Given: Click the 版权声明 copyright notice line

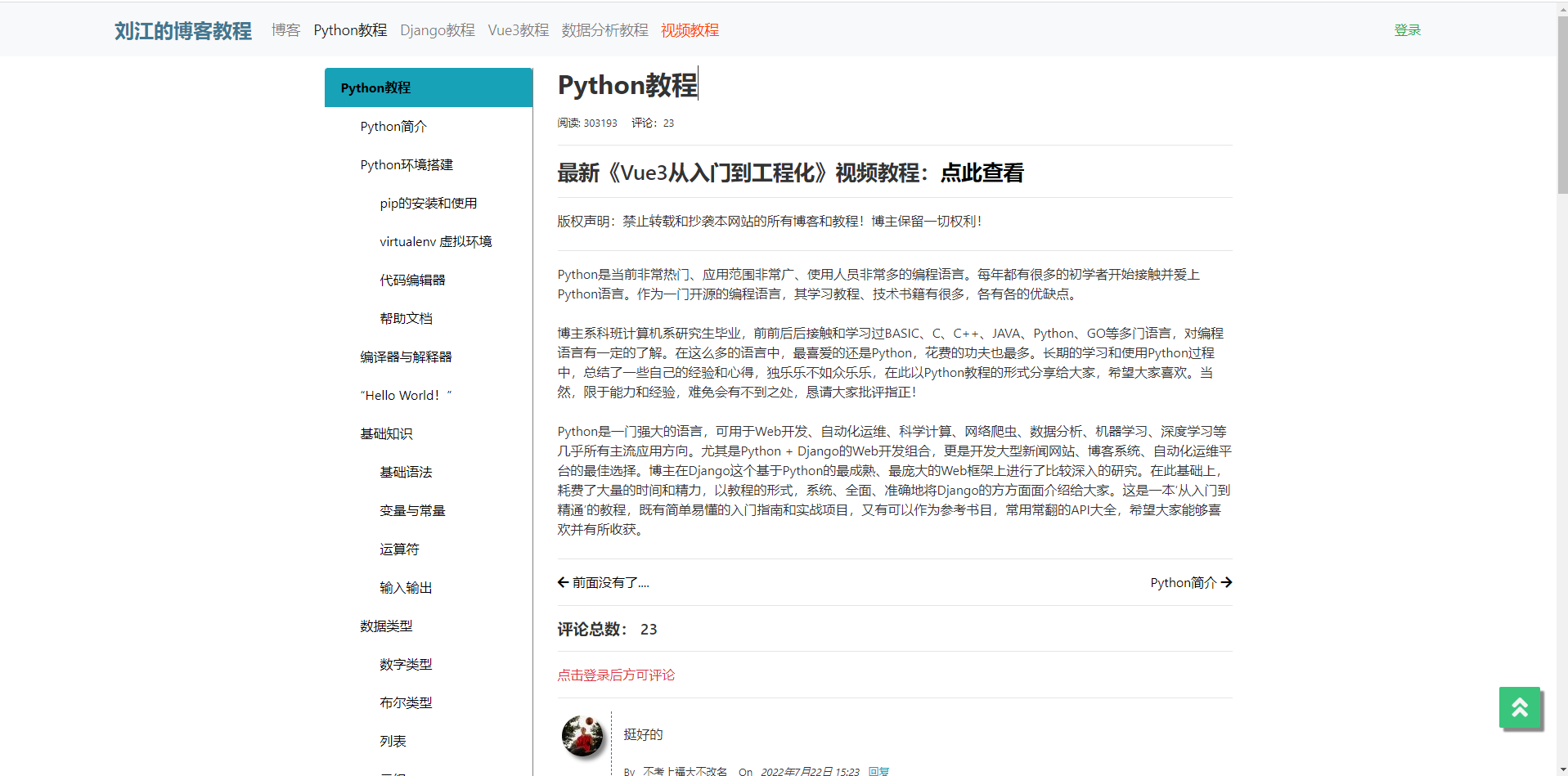Looking at the screenshot, I should (x=769, y=221).
